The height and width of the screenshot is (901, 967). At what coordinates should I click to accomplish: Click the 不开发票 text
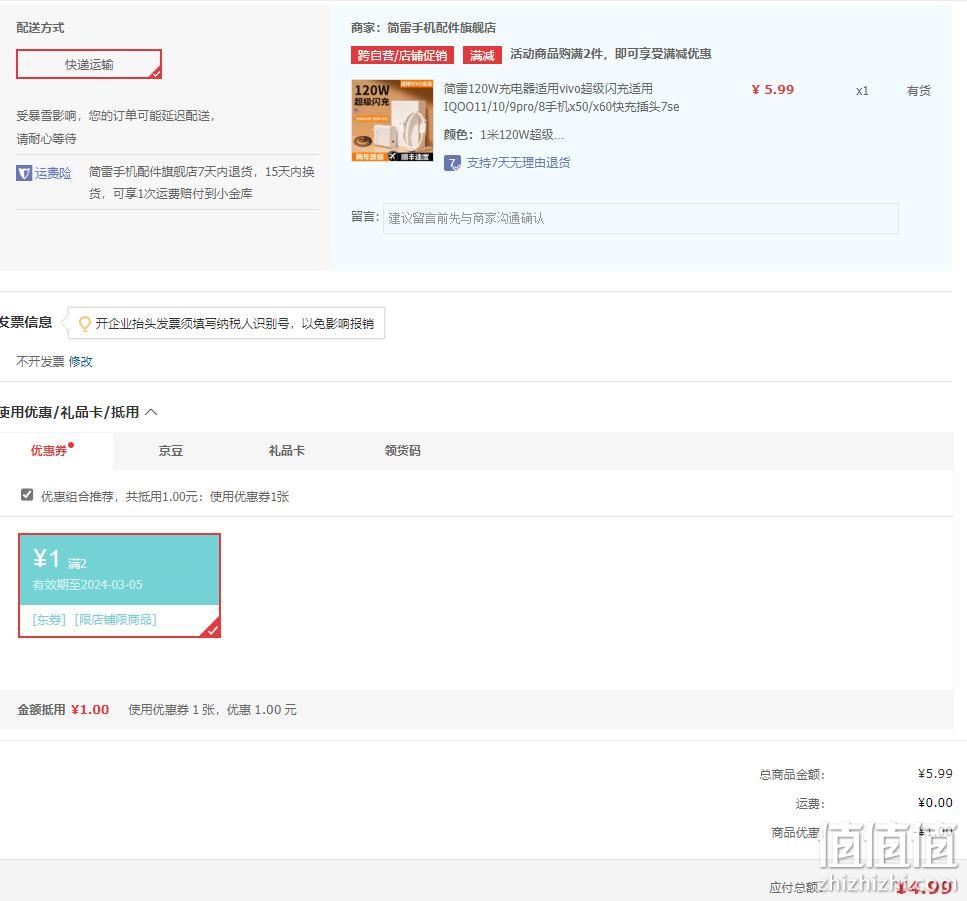pyautogui.click(x=40, y=361)
